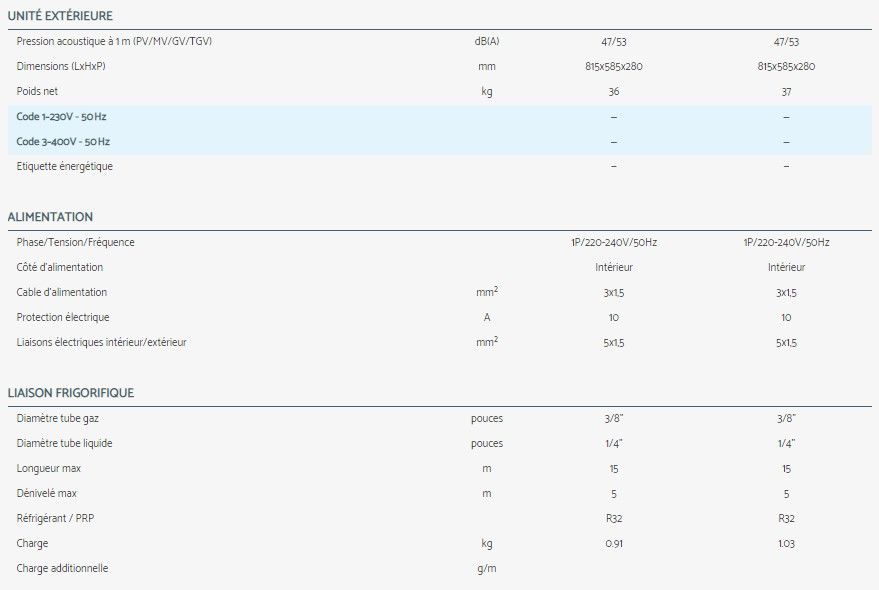Click the dB(A) unit cell
Image resolution: width=879 pixels, height=590 pixels.
pyautogui.click(x=487, y=42)
